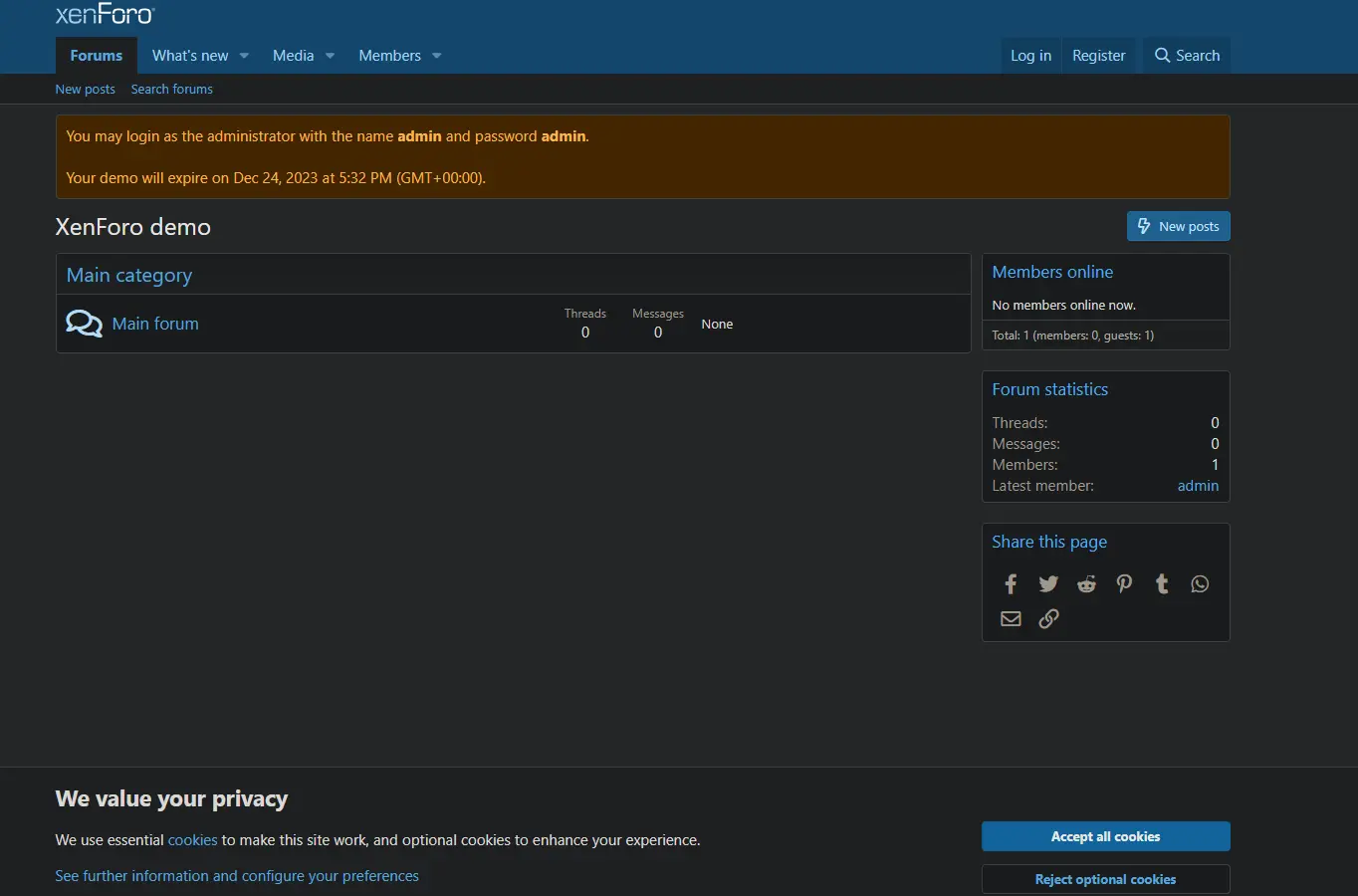Reject optional cookies
Viewport: 1358px width, 896px height.
[x=1106, y=879]
